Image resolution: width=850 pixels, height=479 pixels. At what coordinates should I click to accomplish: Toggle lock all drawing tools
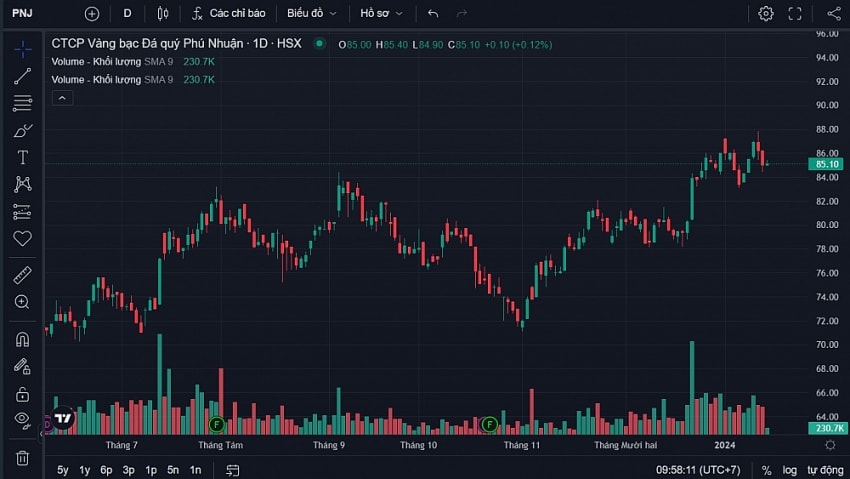pos(22,394)
